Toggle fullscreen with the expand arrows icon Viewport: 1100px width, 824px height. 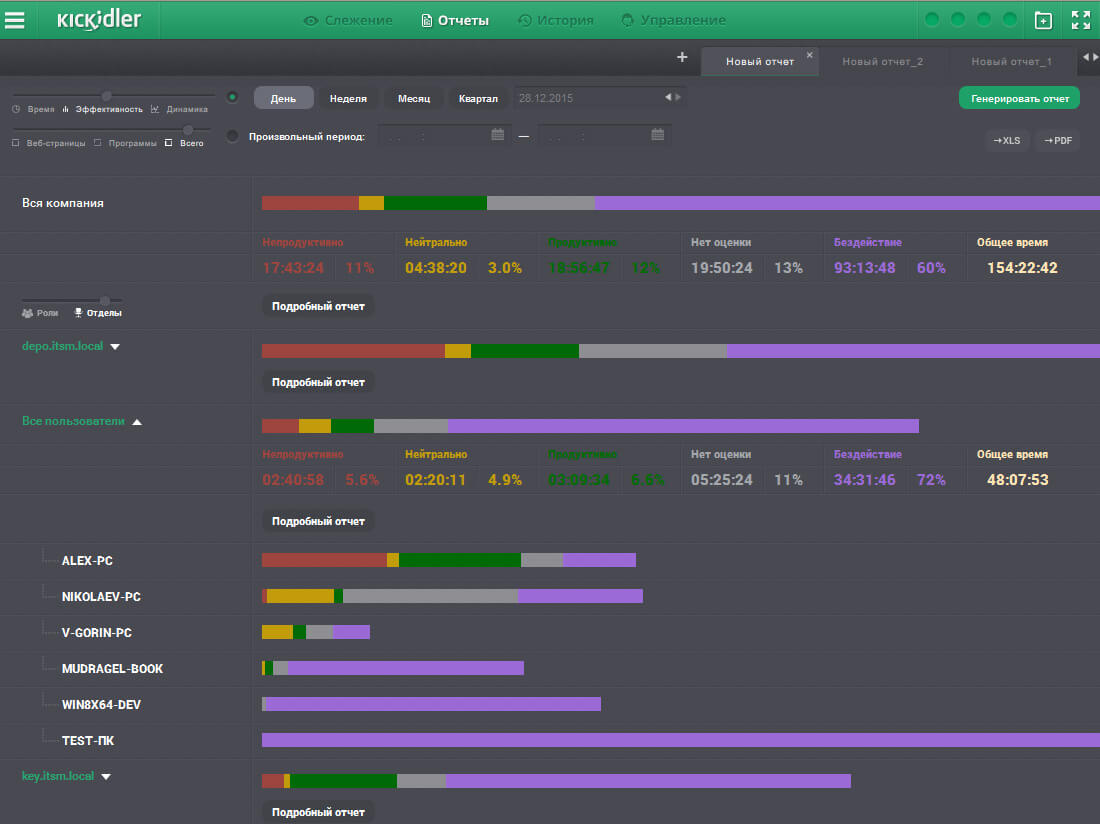[x=1080, y=20]
